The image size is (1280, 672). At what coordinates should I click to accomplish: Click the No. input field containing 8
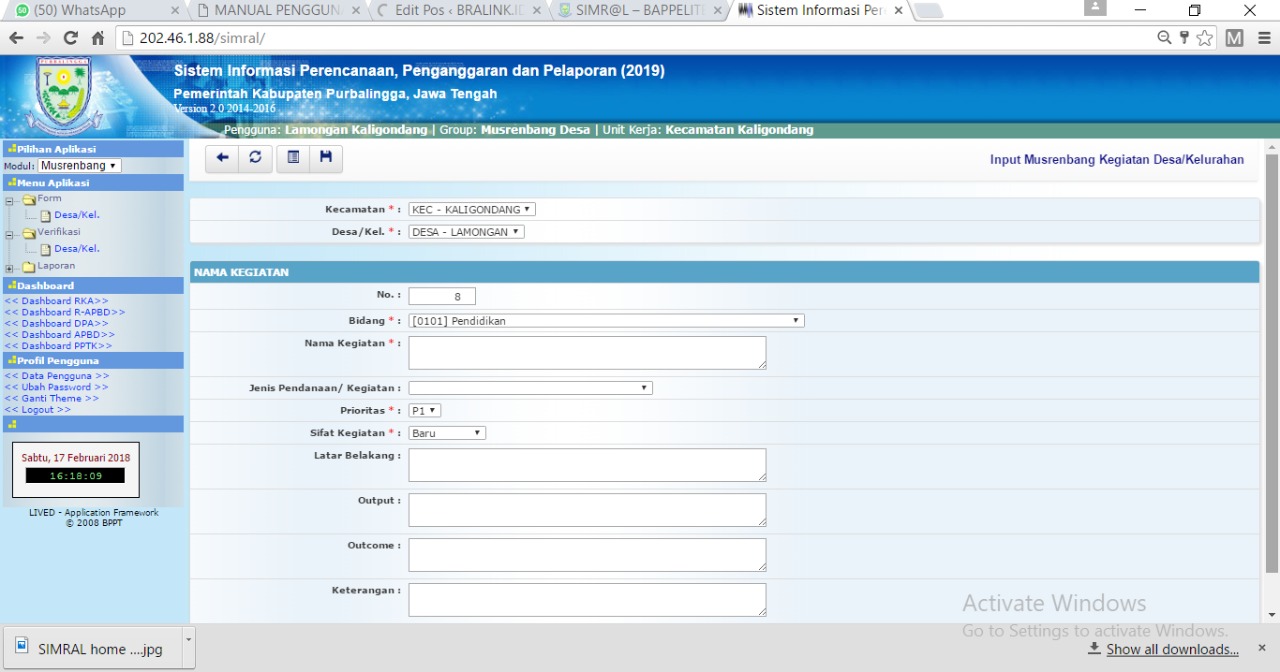442,296
